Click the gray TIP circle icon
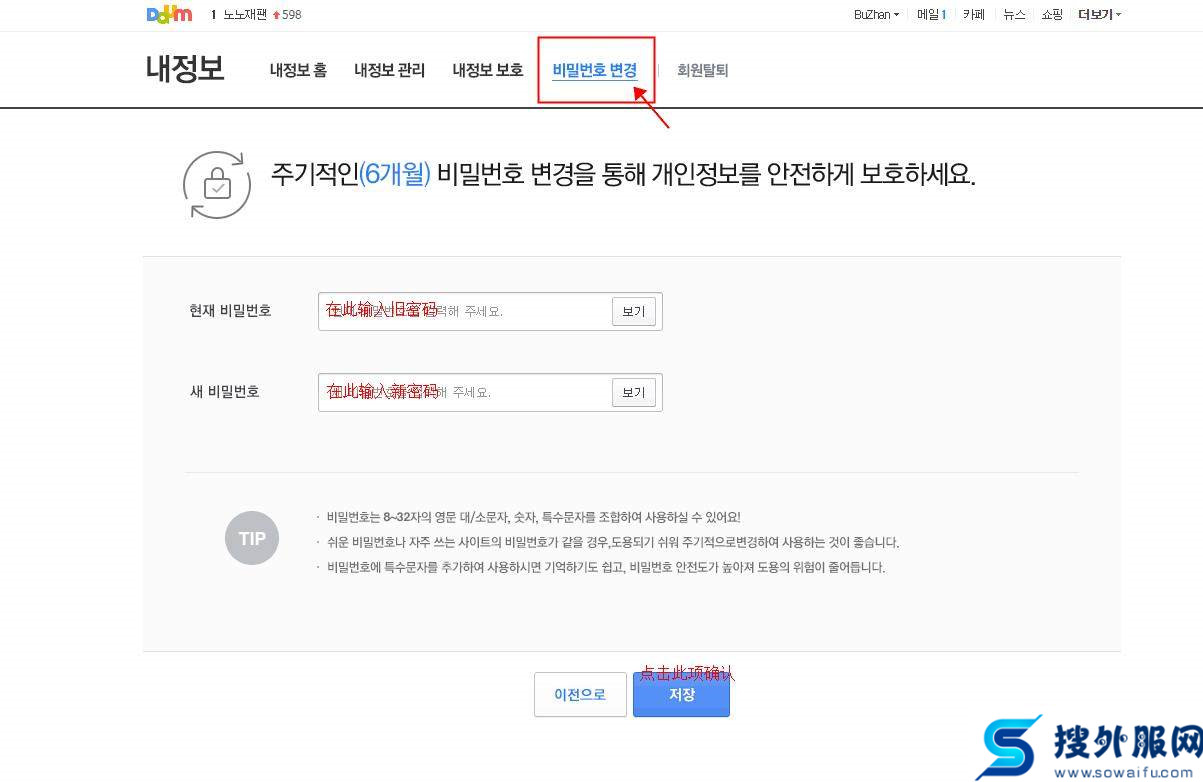 [251, 538]
